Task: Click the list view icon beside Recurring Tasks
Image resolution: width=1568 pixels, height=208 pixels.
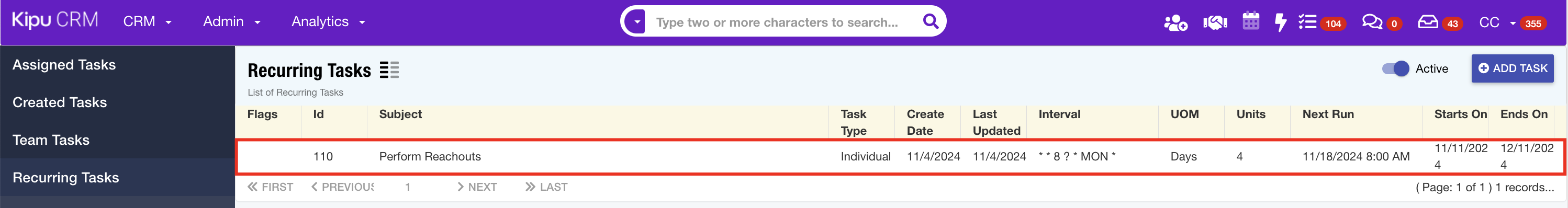Action: [x=389, y=70]
